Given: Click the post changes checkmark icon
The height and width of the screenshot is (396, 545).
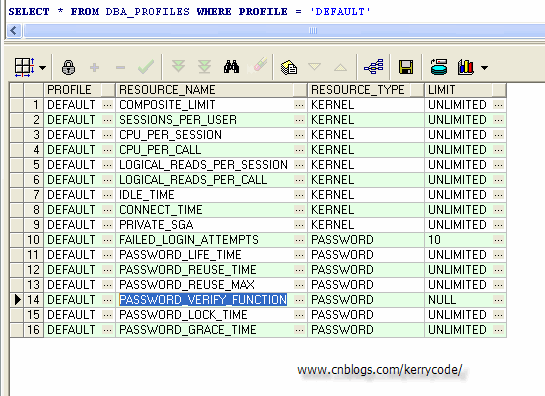Looking at the screenshot, I should 146,67.
